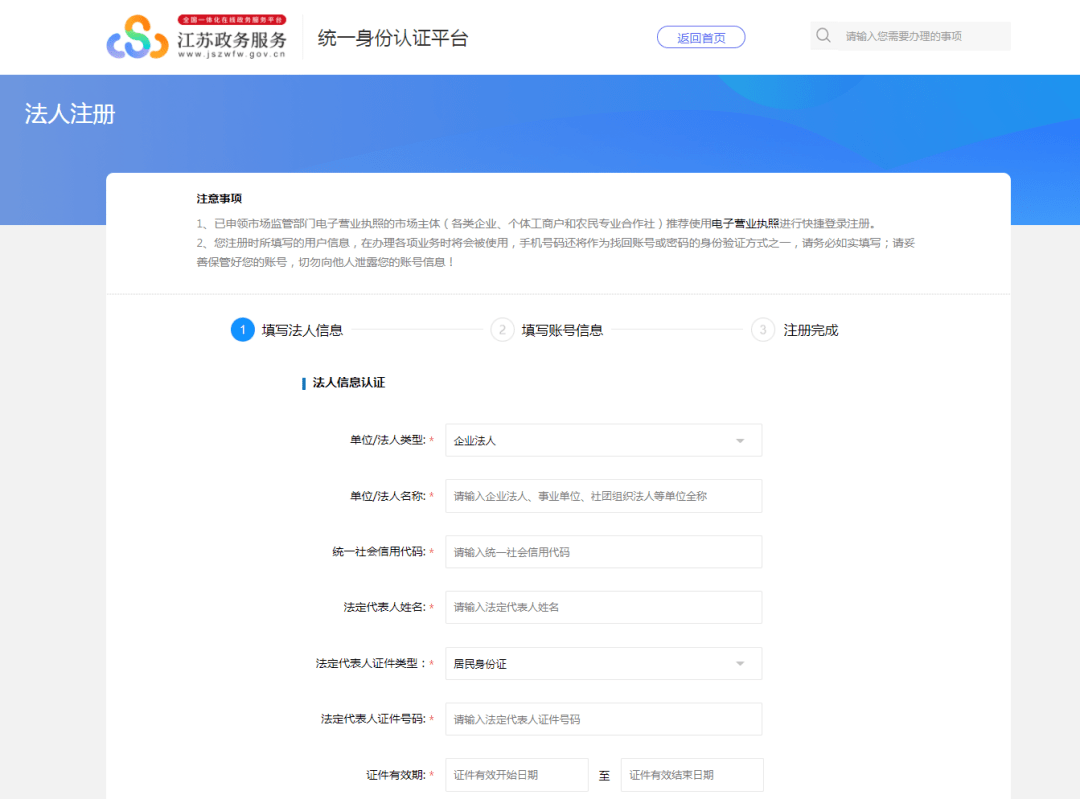Viewport: 1080px width, 799px height.
Task: Select step 3 注册完成
Action: tap(795, 330)
